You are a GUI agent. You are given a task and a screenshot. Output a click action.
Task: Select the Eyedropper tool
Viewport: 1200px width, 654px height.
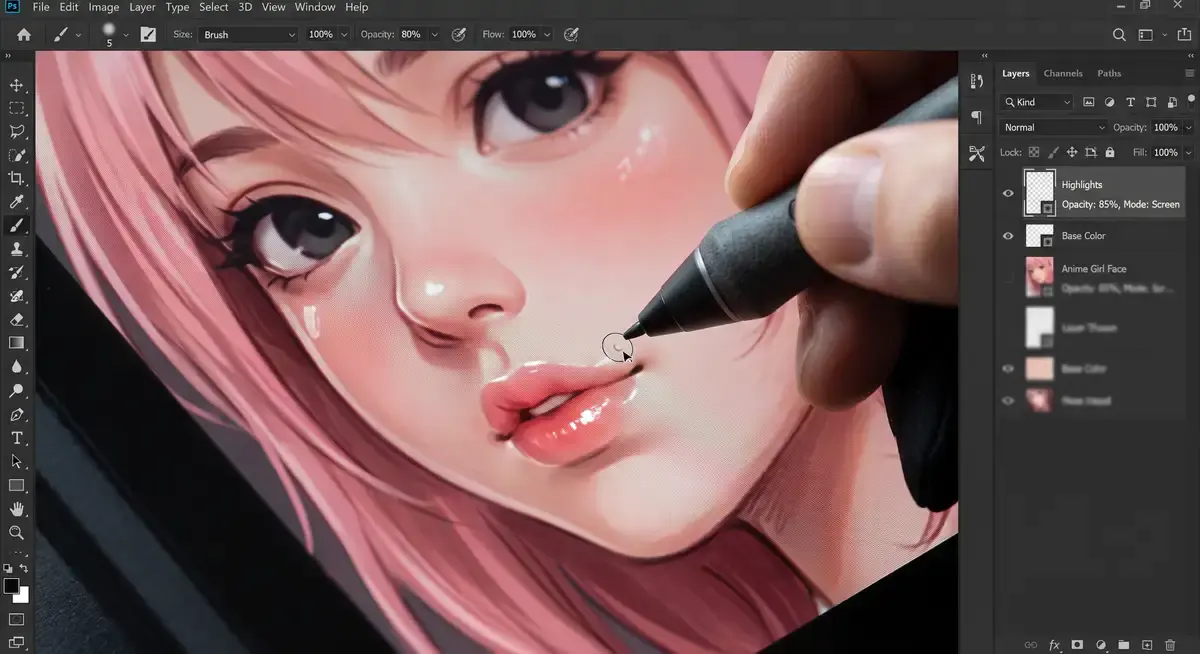pyautogui.click(x=17, y=202)
